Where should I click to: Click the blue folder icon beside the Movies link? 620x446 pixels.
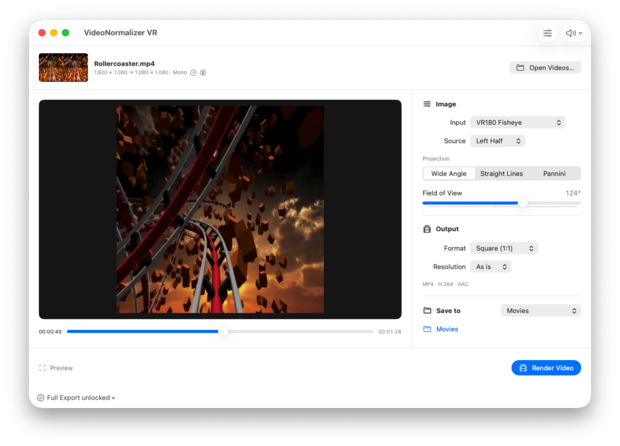(427, 329)
